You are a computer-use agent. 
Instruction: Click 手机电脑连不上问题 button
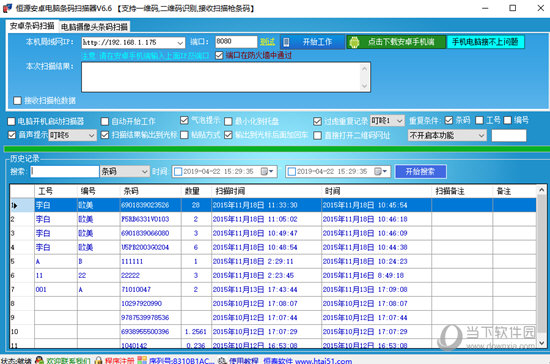485,42
